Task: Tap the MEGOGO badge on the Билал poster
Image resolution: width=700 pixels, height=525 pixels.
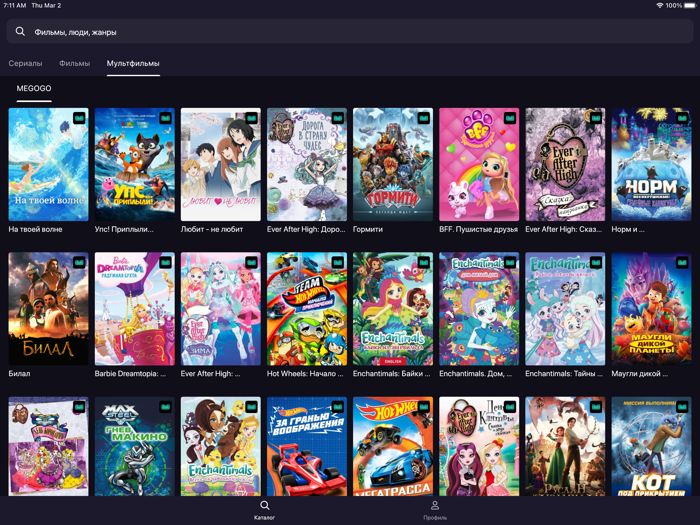Action: pos(79,262)
